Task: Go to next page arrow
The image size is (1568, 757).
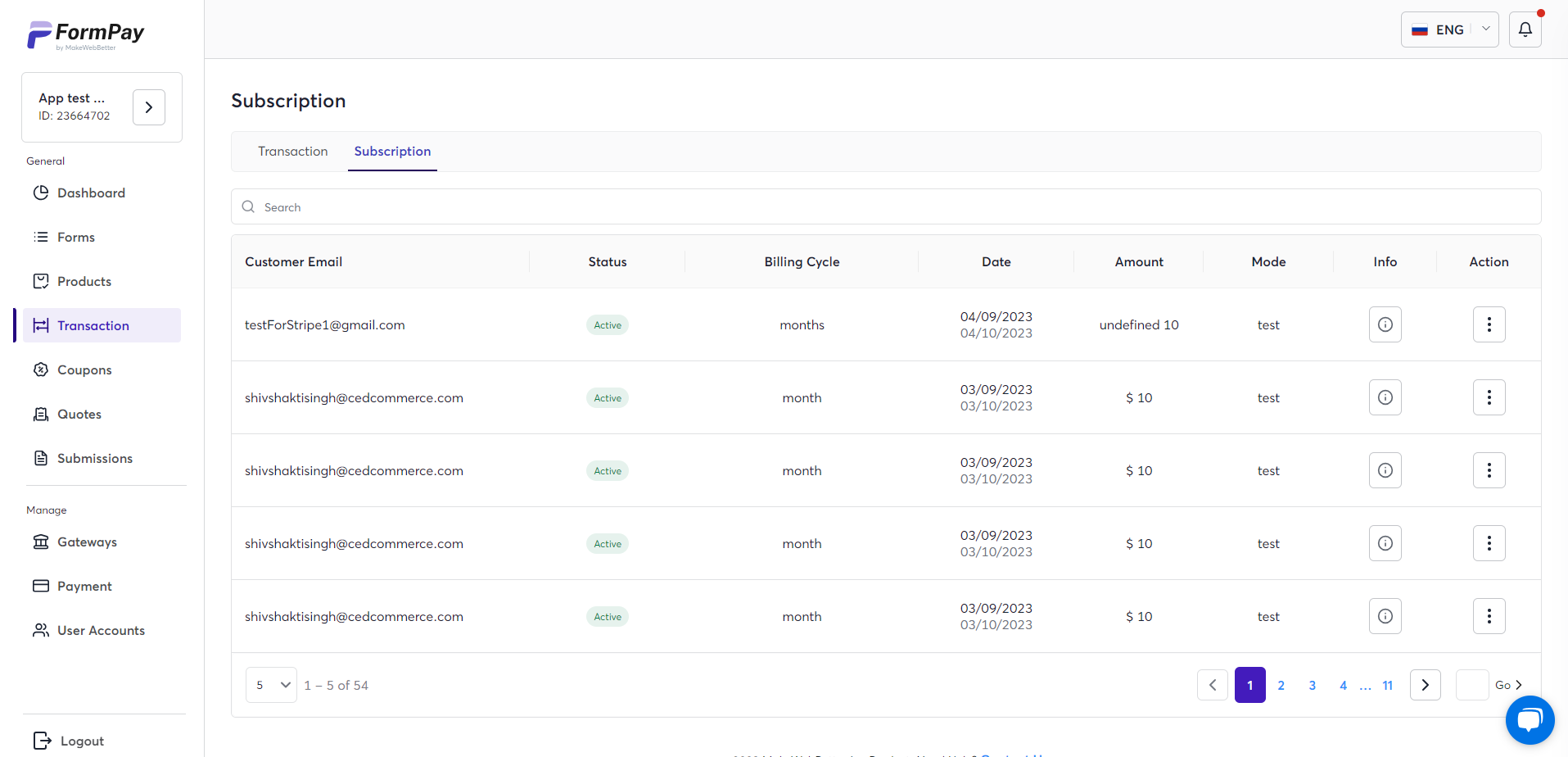Action: tap(1425, 685)
